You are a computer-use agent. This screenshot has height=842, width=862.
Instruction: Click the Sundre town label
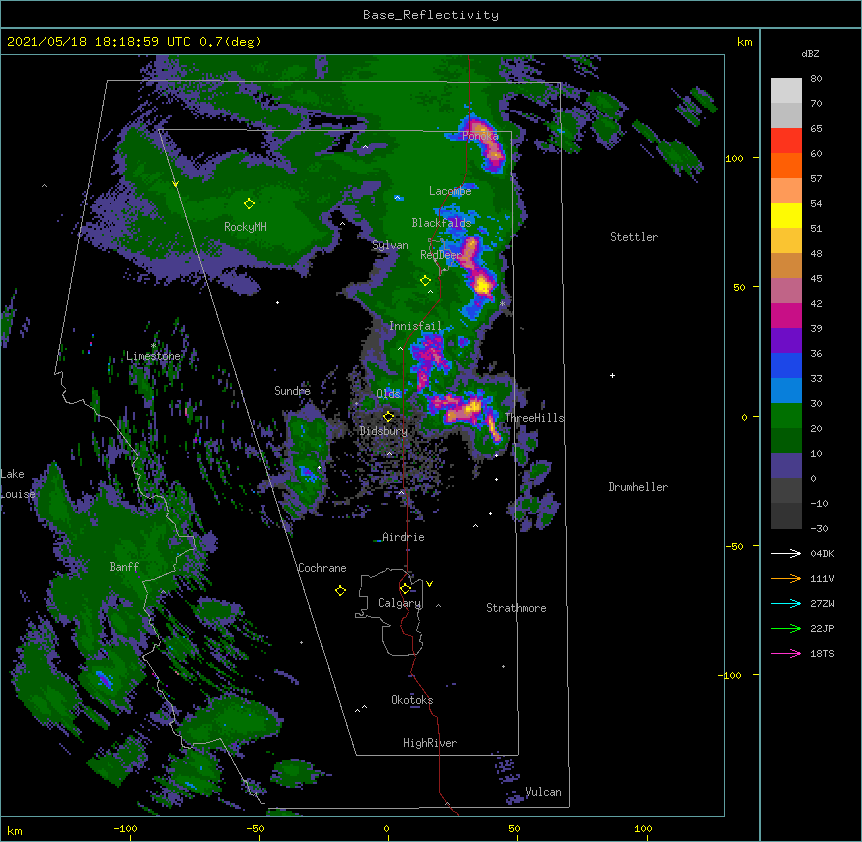292,391
